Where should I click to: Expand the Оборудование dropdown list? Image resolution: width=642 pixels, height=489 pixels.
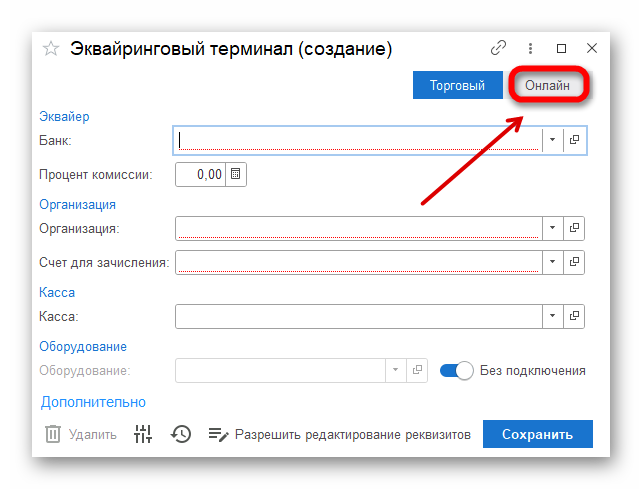396,370
